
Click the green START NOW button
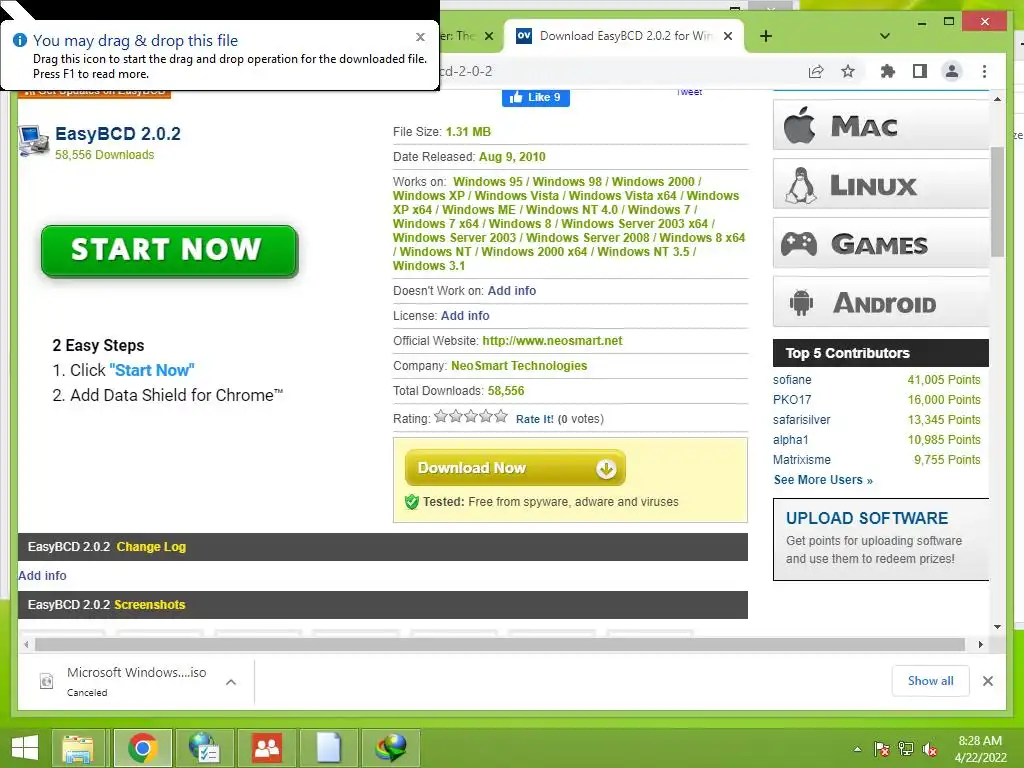point(169,251)
